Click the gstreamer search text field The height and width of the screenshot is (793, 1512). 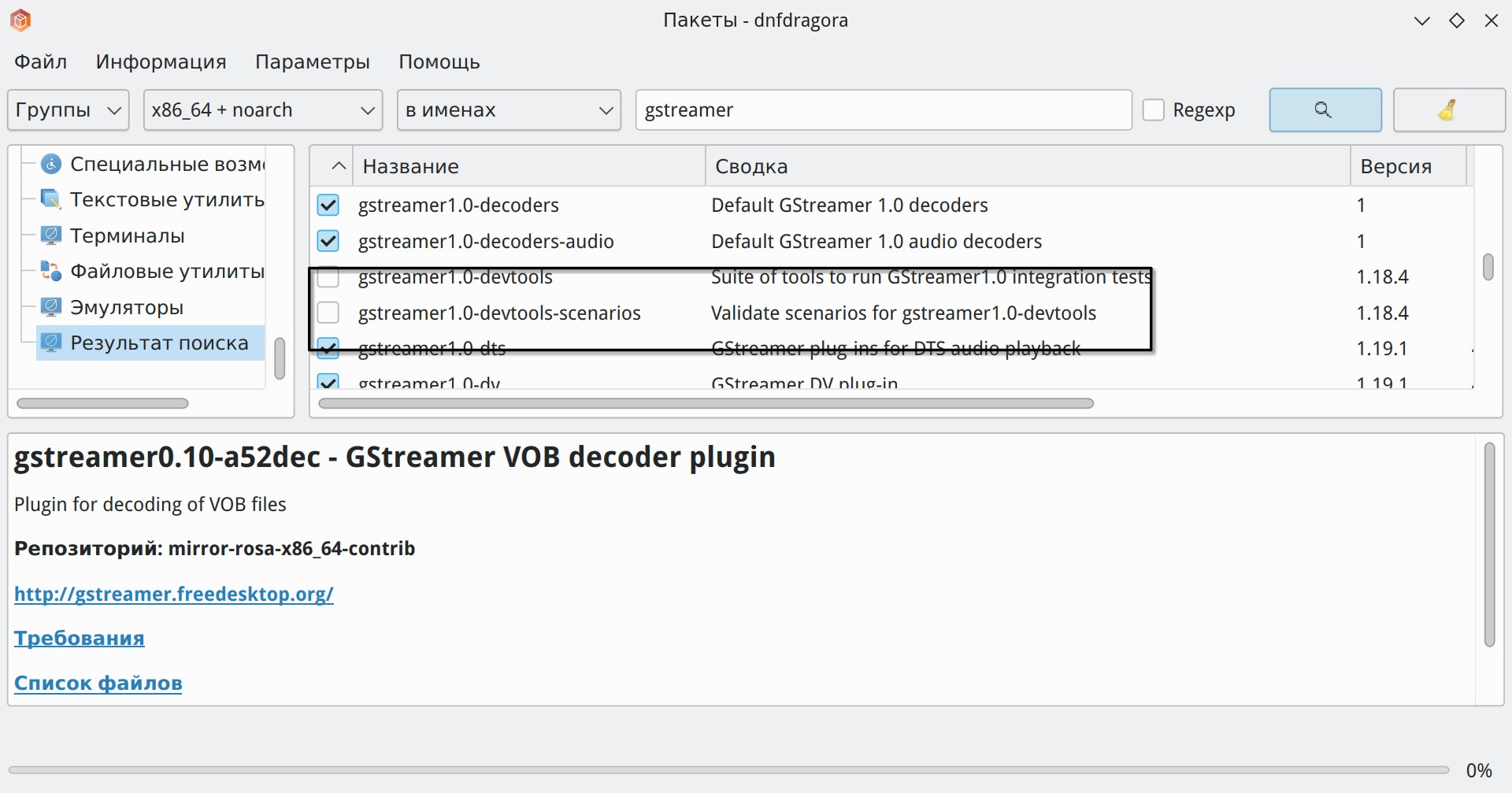[883, 110]
